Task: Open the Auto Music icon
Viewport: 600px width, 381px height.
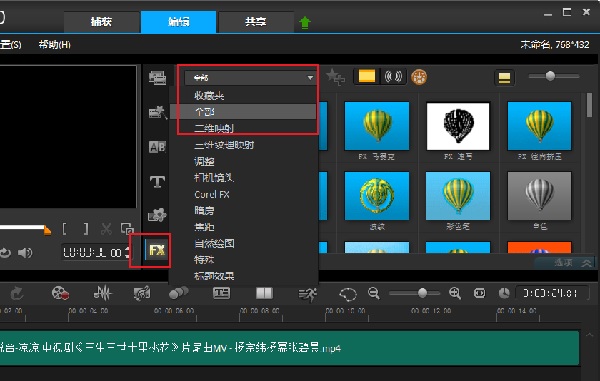Action: pos(142,293)
